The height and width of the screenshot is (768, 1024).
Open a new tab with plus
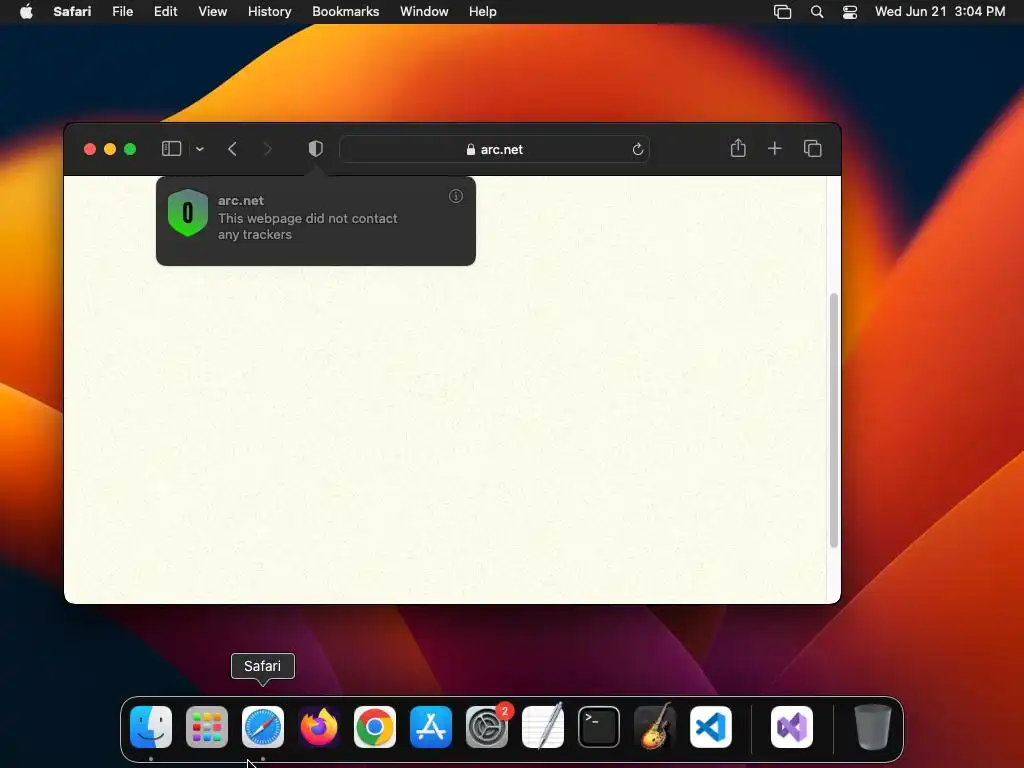[775, 149]
